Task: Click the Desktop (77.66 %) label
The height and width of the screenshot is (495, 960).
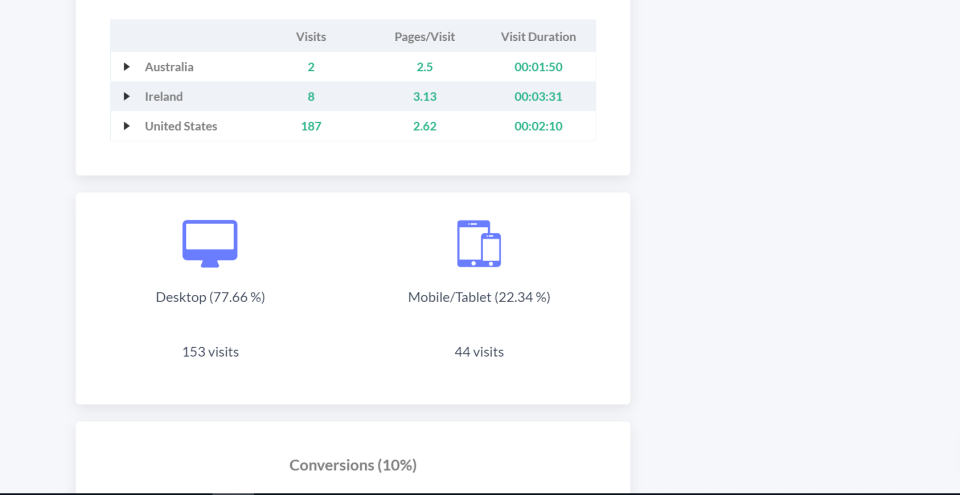Action: point(210,297)
